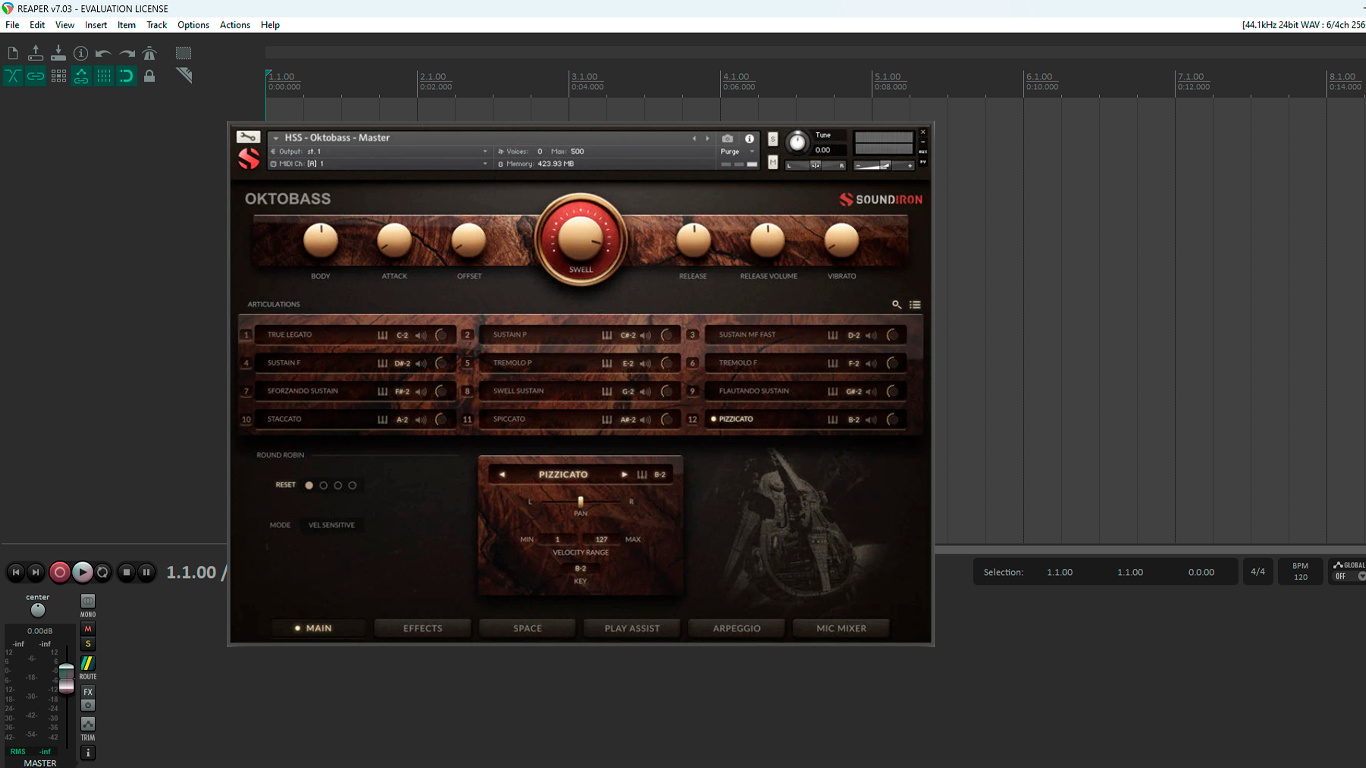Toggle item grouping link icon
Viewport: 1366px width, 768px height.
click(x=36, y=76)
